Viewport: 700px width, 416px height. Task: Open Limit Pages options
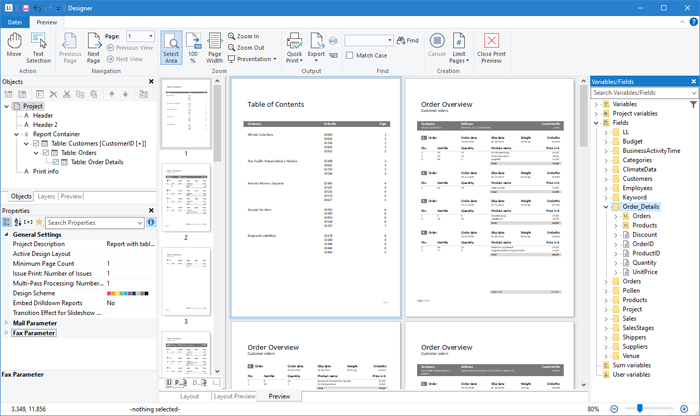click(459, 48)
